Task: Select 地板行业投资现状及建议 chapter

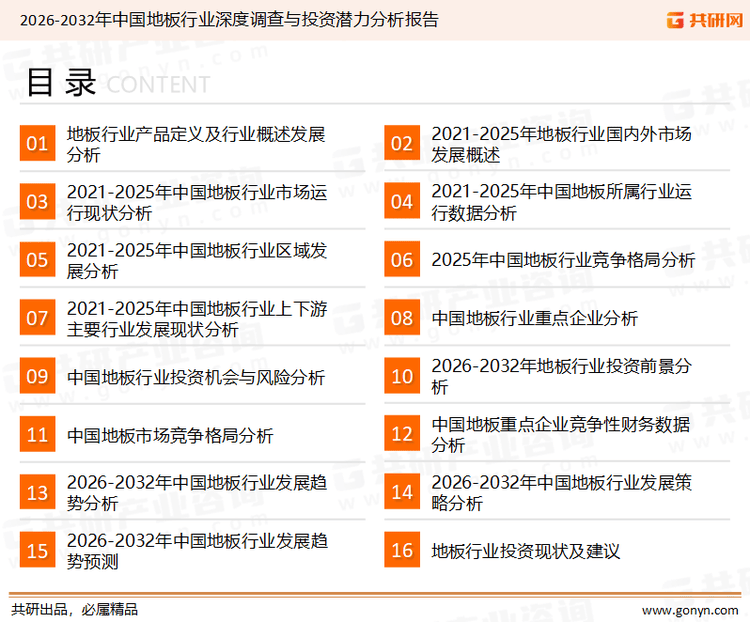Action: (x=526, y=551)
